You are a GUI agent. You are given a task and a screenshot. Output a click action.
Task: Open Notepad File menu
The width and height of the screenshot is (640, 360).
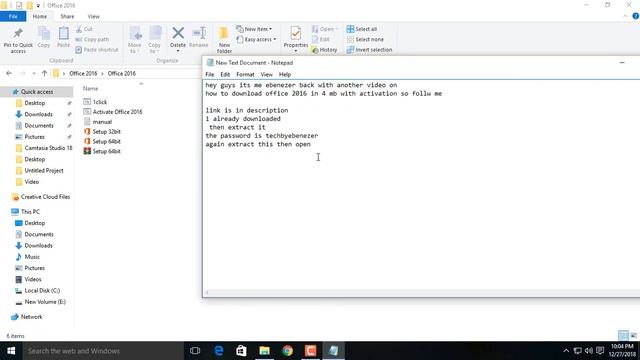(x=210, y=75)
